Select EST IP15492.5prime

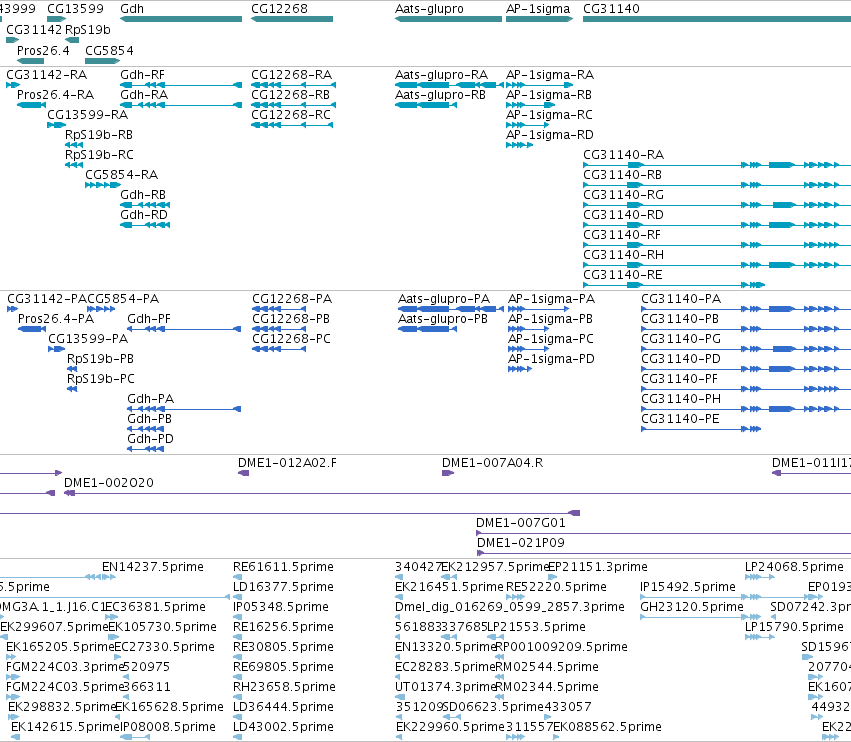click(x=688, y=587)
